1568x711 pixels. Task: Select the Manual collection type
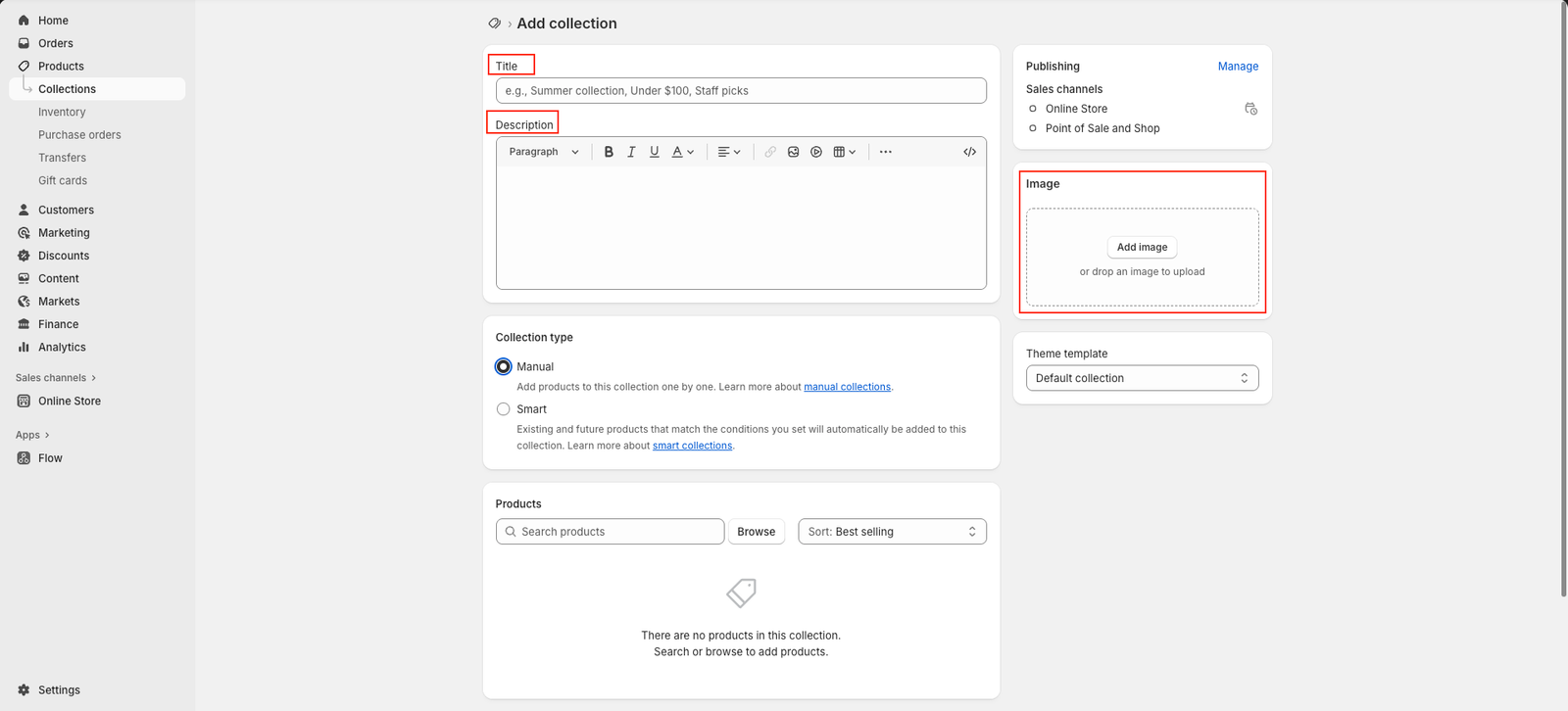click(504, 366)
